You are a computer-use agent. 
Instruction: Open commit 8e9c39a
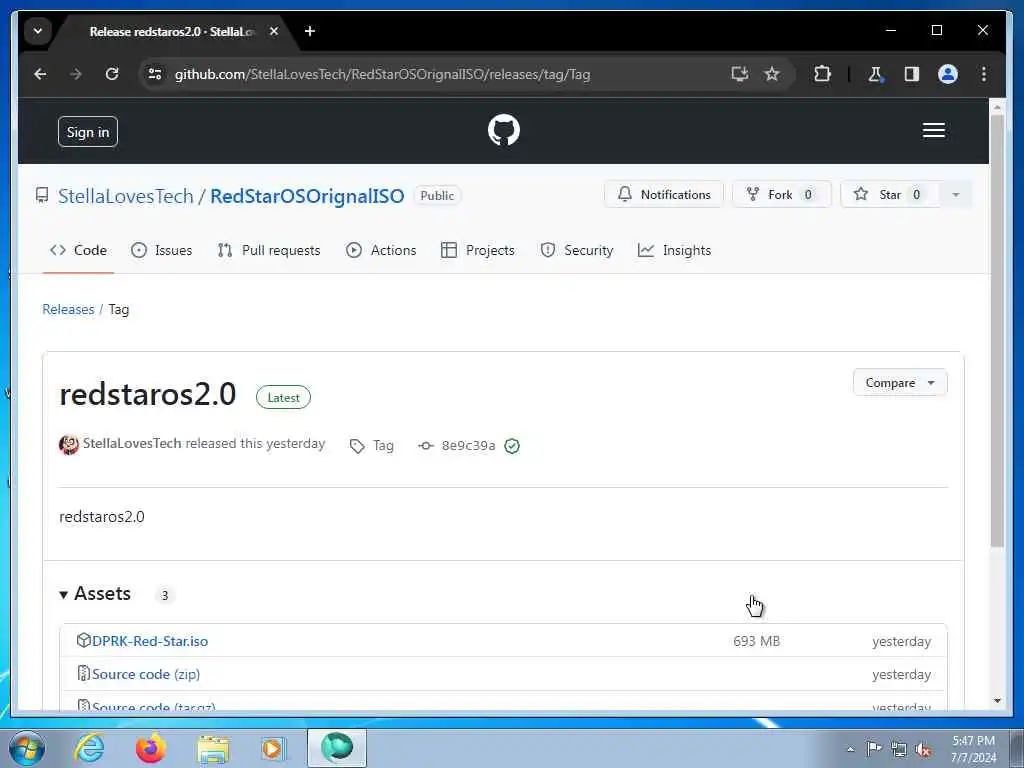(468, 445)
